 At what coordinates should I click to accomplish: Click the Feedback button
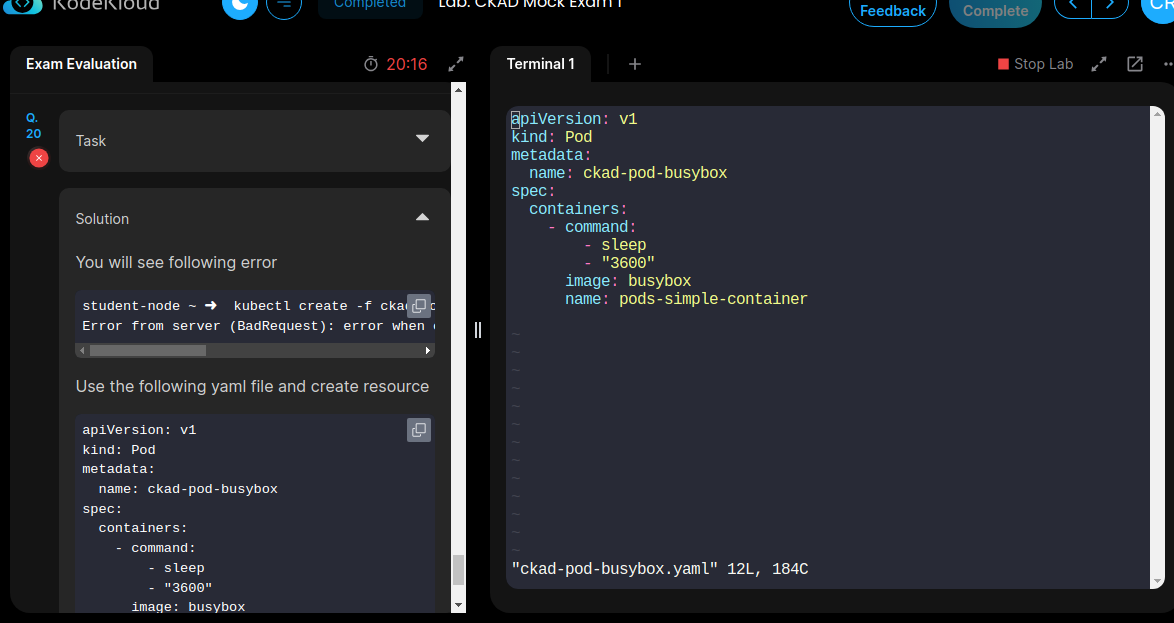coord(892,10)
